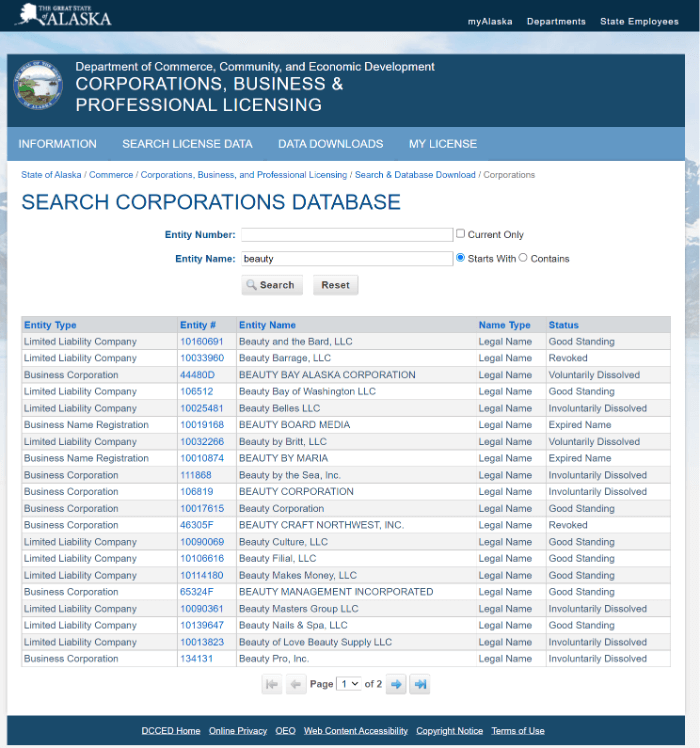The width and height of the screenshot is (700, 748).
Task: Open the OEO footer link
Action: coord(285,731)
